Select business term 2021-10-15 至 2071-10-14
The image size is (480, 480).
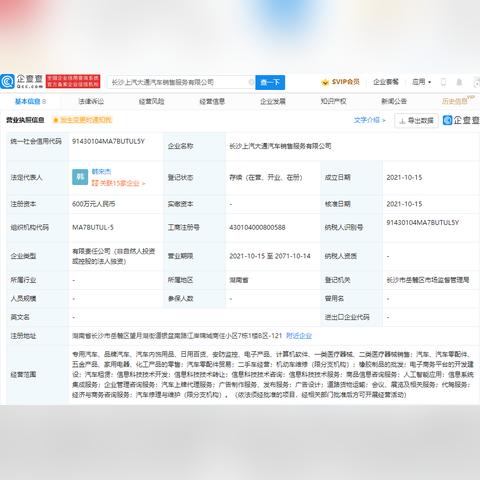point(270,256)
